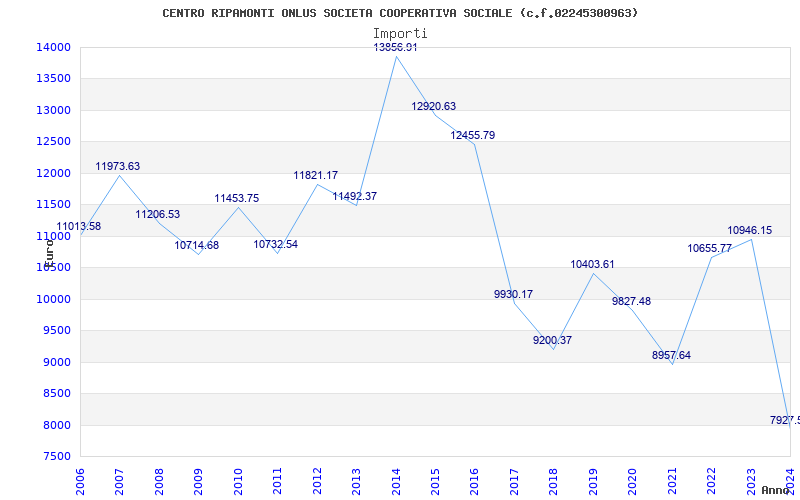Select data label 8957.64

pos(671,356)
